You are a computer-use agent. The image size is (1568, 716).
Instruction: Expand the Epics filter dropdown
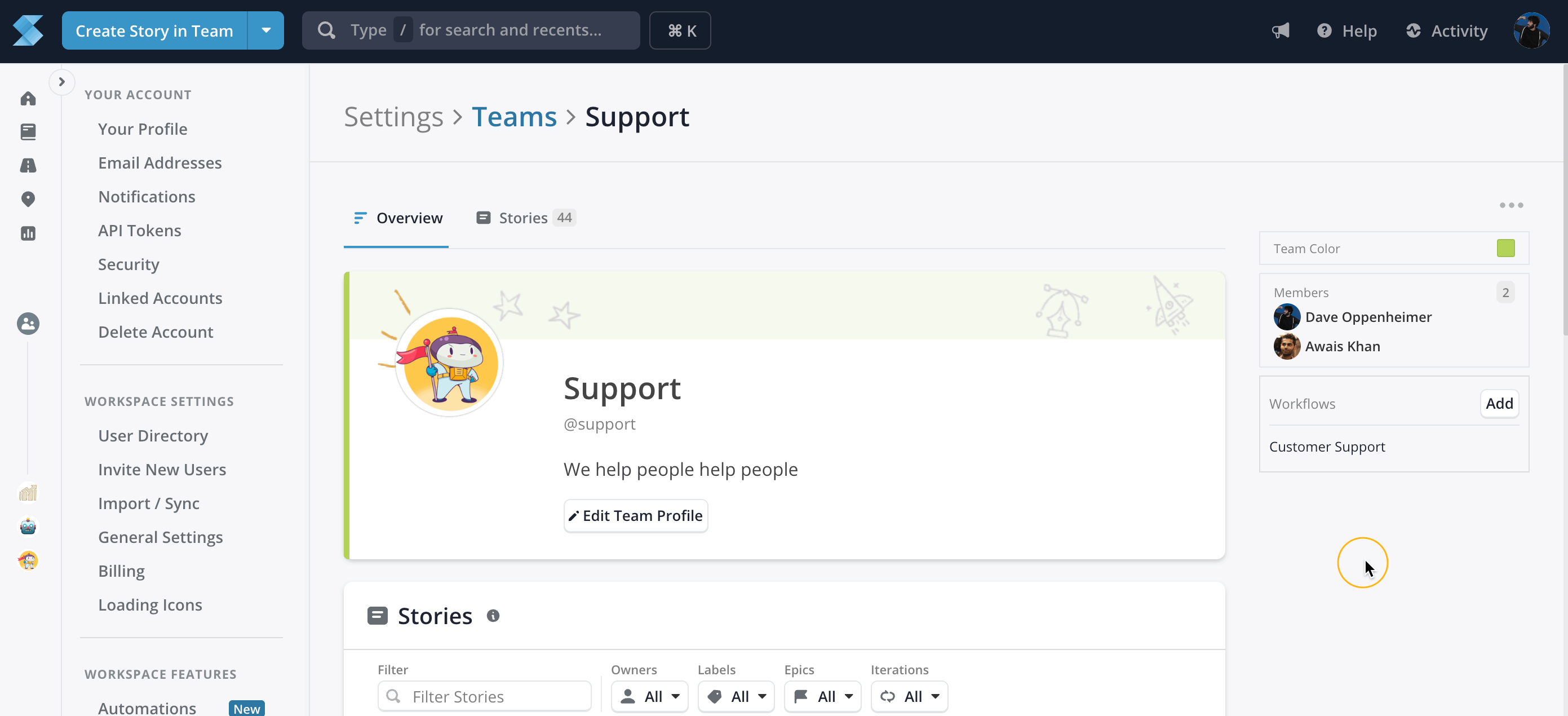click(822, 696)
